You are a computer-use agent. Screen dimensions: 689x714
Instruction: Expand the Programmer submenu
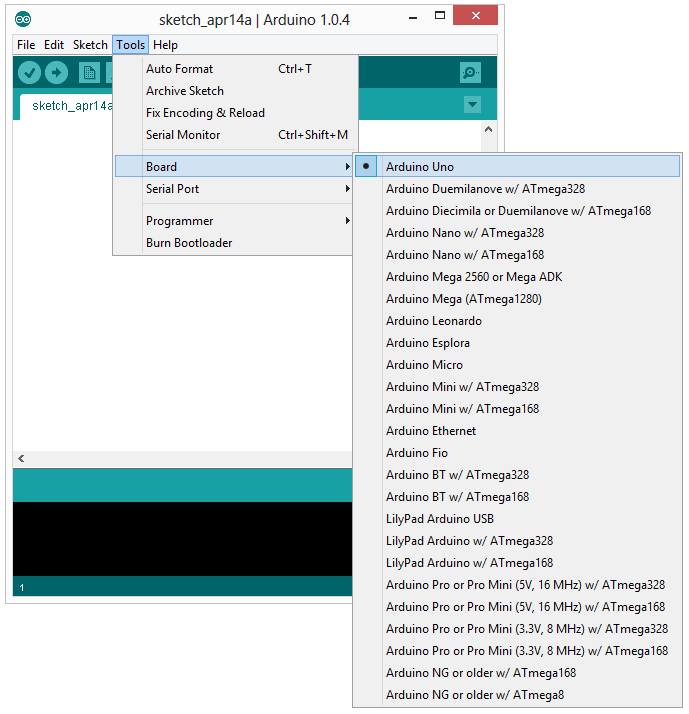233,221
